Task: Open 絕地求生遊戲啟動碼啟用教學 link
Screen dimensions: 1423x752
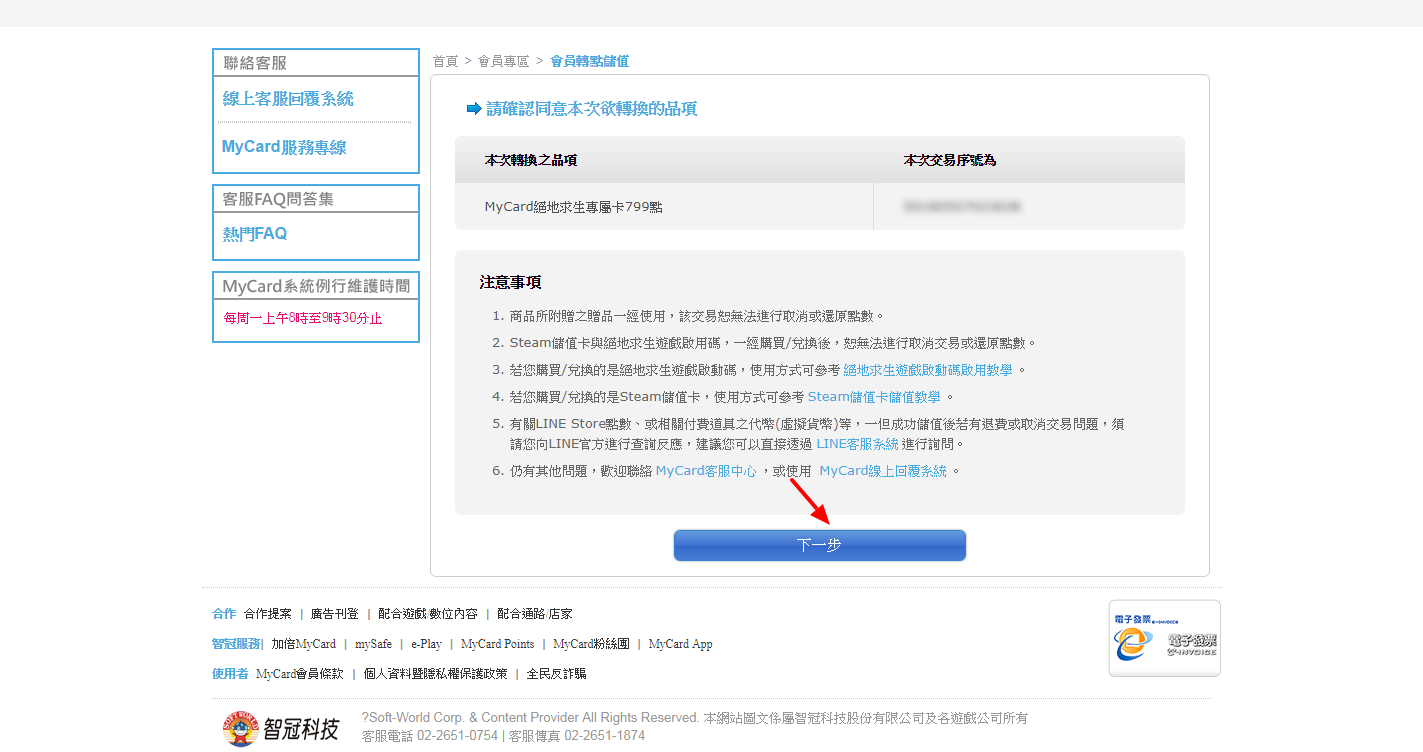Action: click(x=928, y=370)
